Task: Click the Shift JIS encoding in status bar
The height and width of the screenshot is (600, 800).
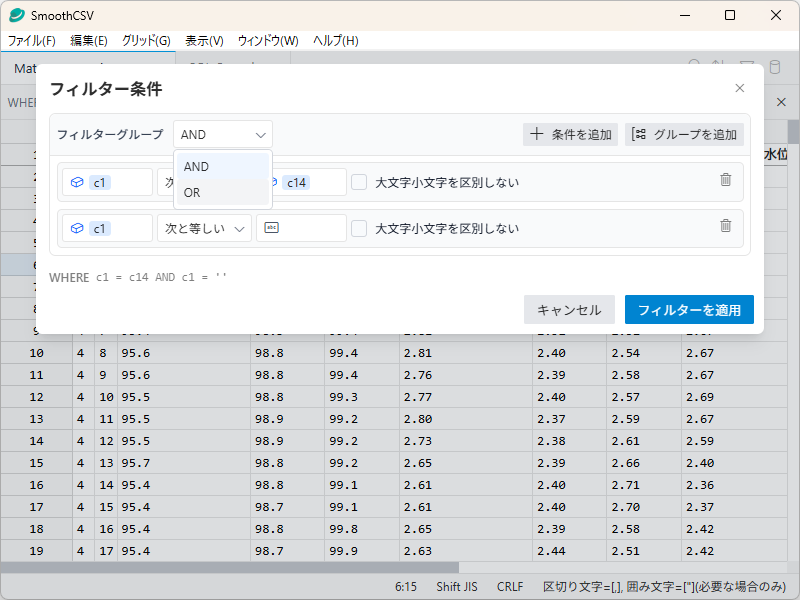Action: tap(457, 587)
